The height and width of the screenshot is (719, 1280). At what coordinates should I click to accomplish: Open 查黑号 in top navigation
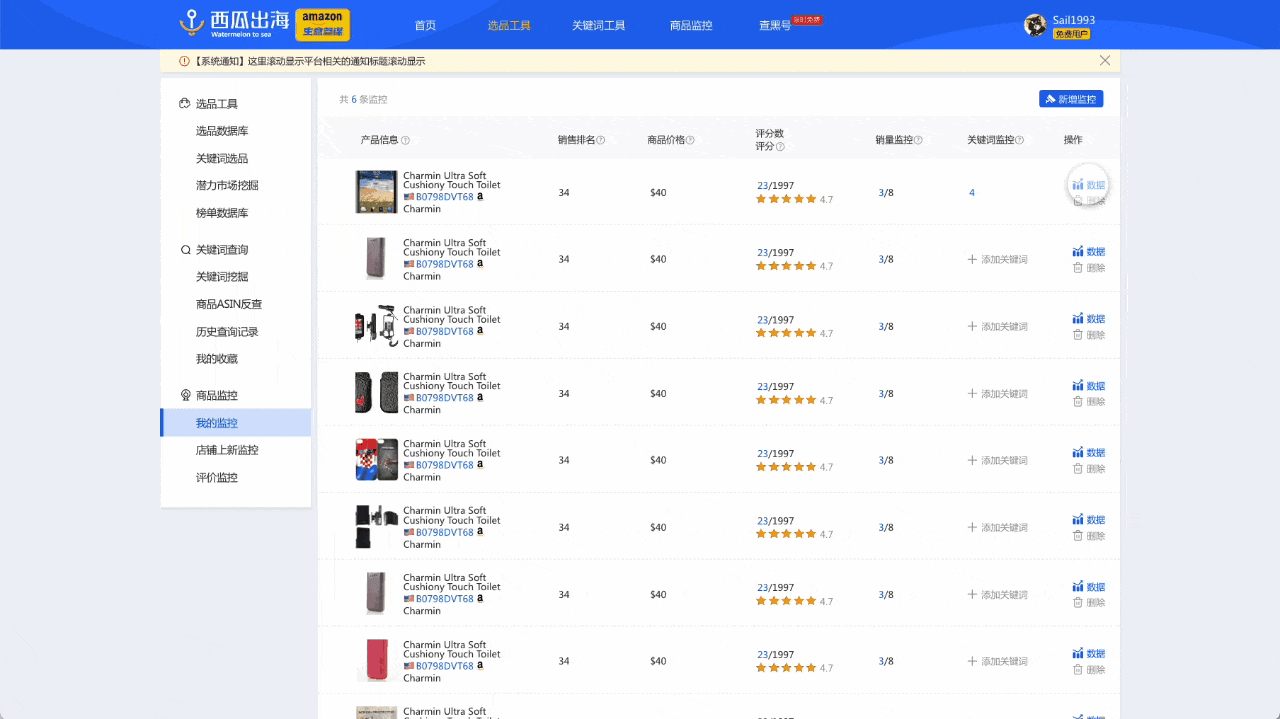click(775, 26)
